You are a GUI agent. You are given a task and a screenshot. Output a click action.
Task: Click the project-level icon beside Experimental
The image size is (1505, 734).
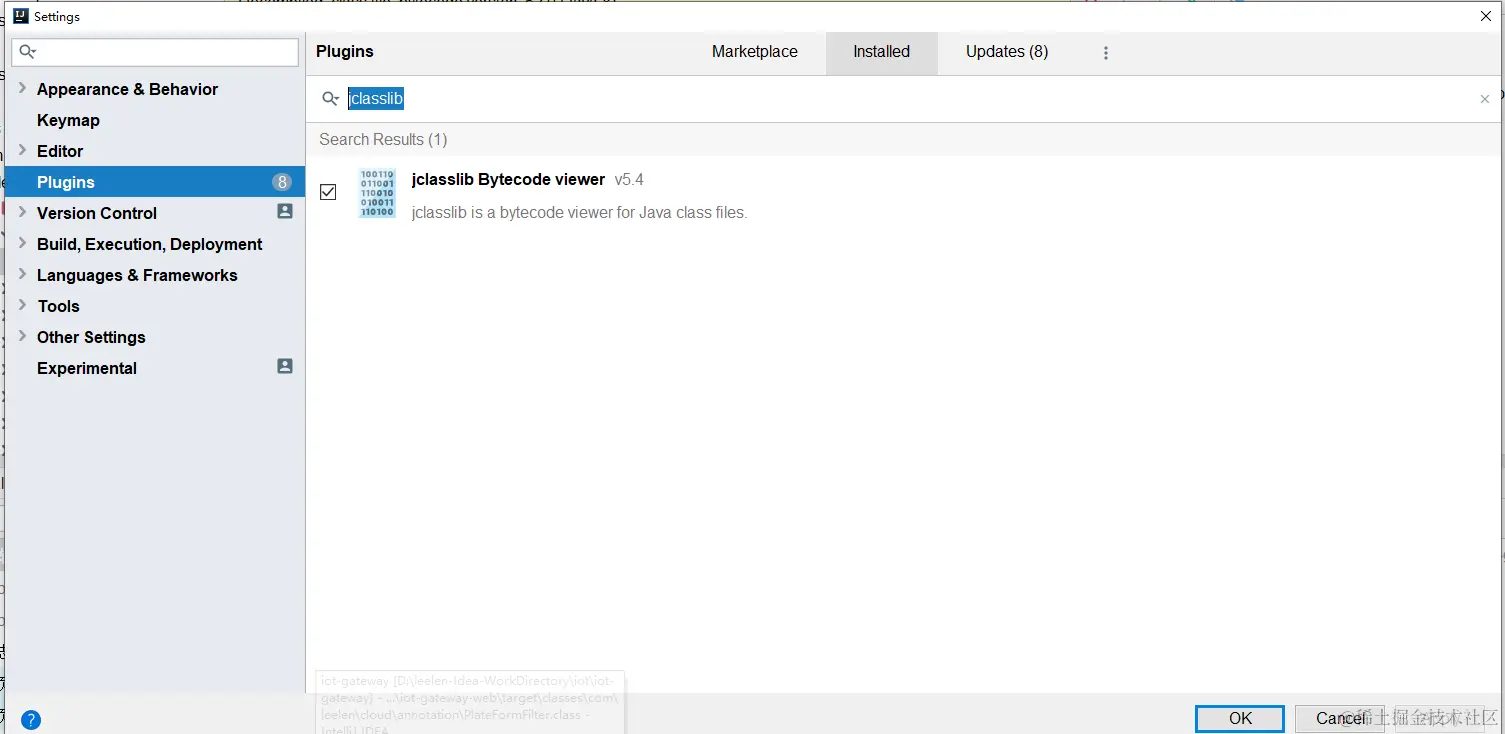[285, 367]
